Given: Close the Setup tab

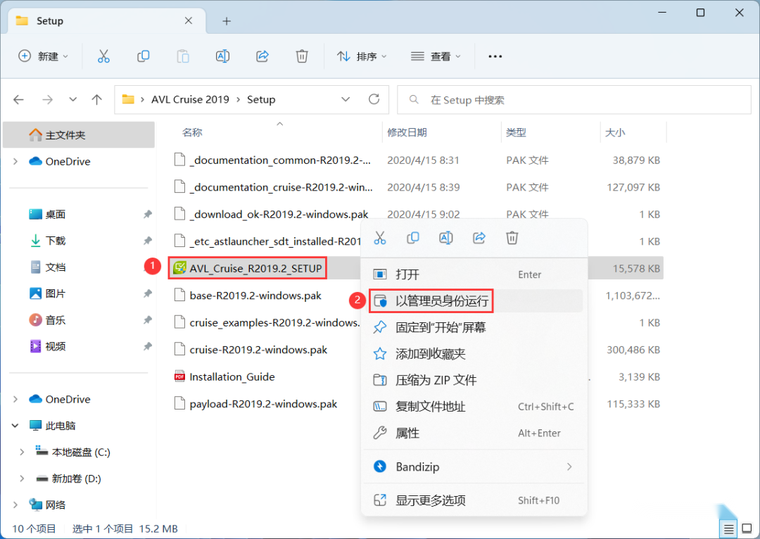Looking at the screenshot, I should pos(189,20).
